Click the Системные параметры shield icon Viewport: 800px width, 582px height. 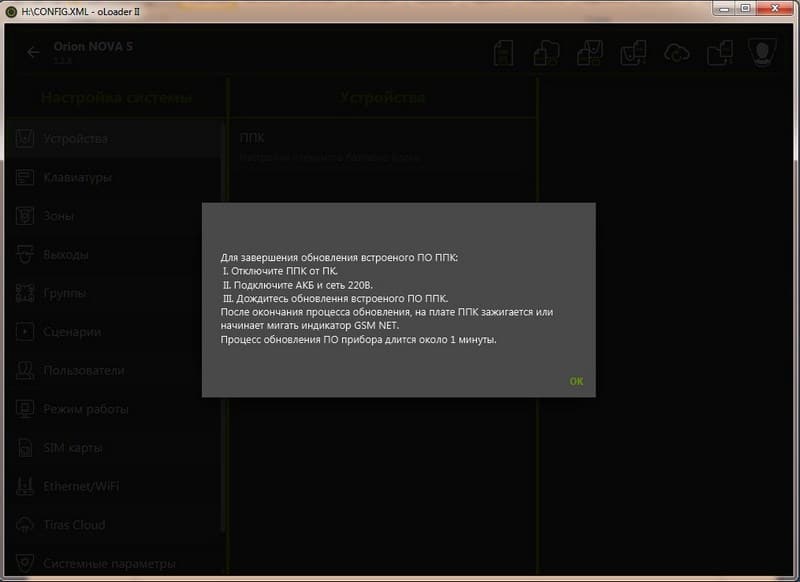24,563
